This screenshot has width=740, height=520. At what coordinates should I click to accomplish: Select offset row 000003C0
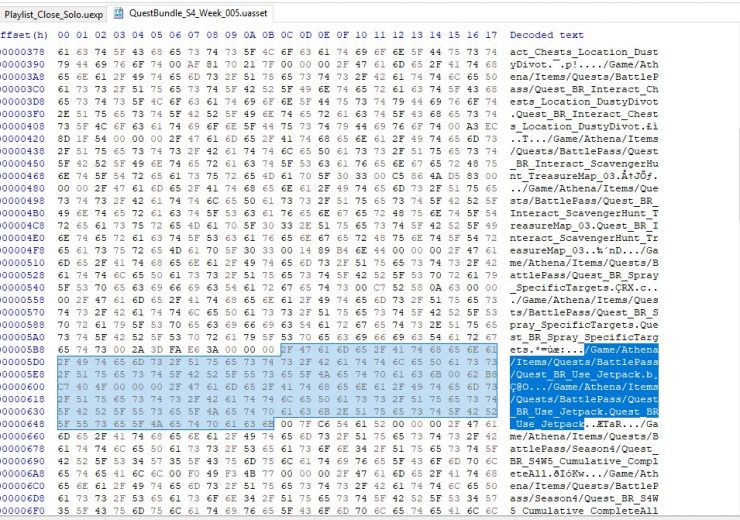click(x=23, y=89)
